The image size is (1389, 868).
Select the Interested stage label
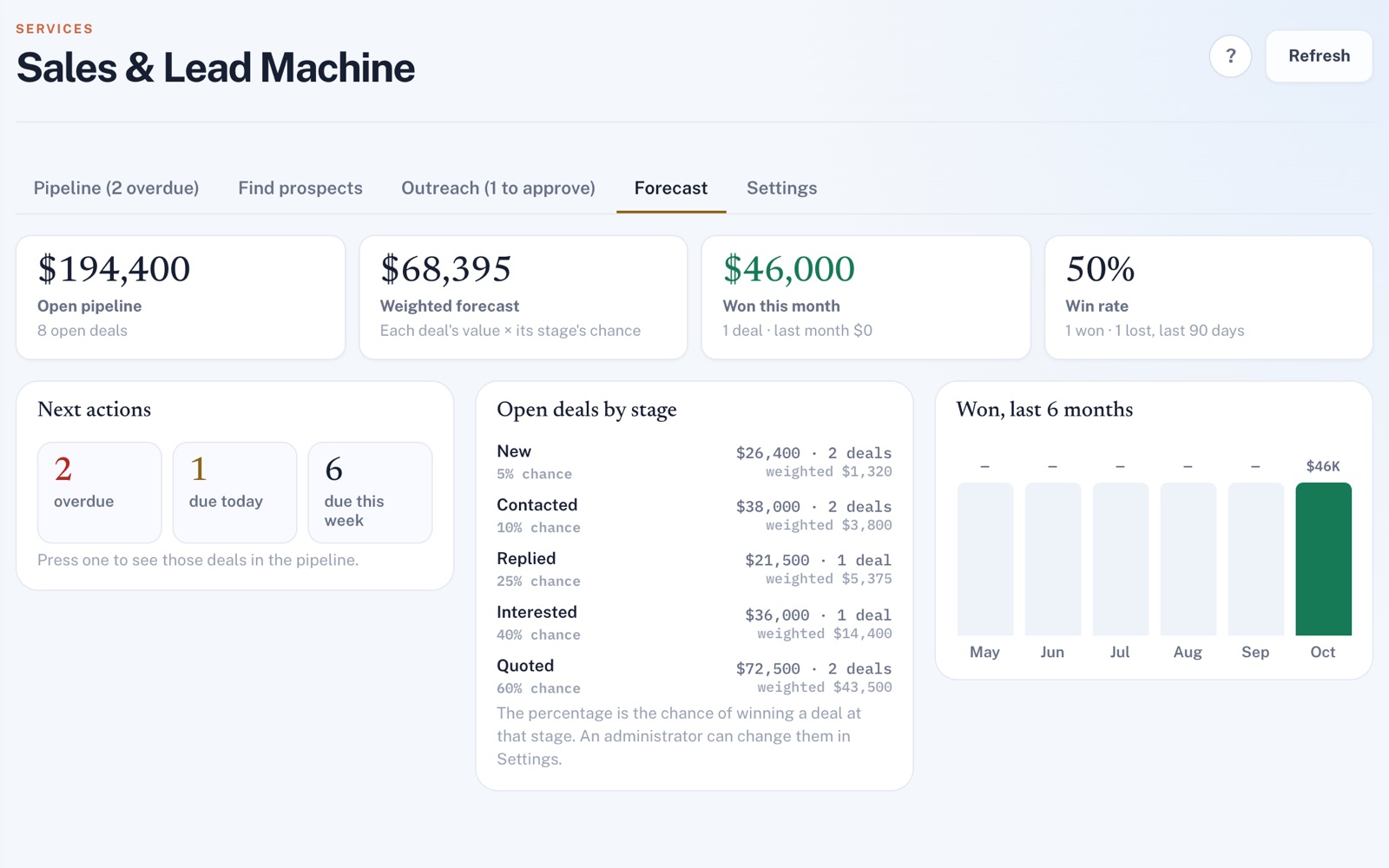tap(537, 613)
